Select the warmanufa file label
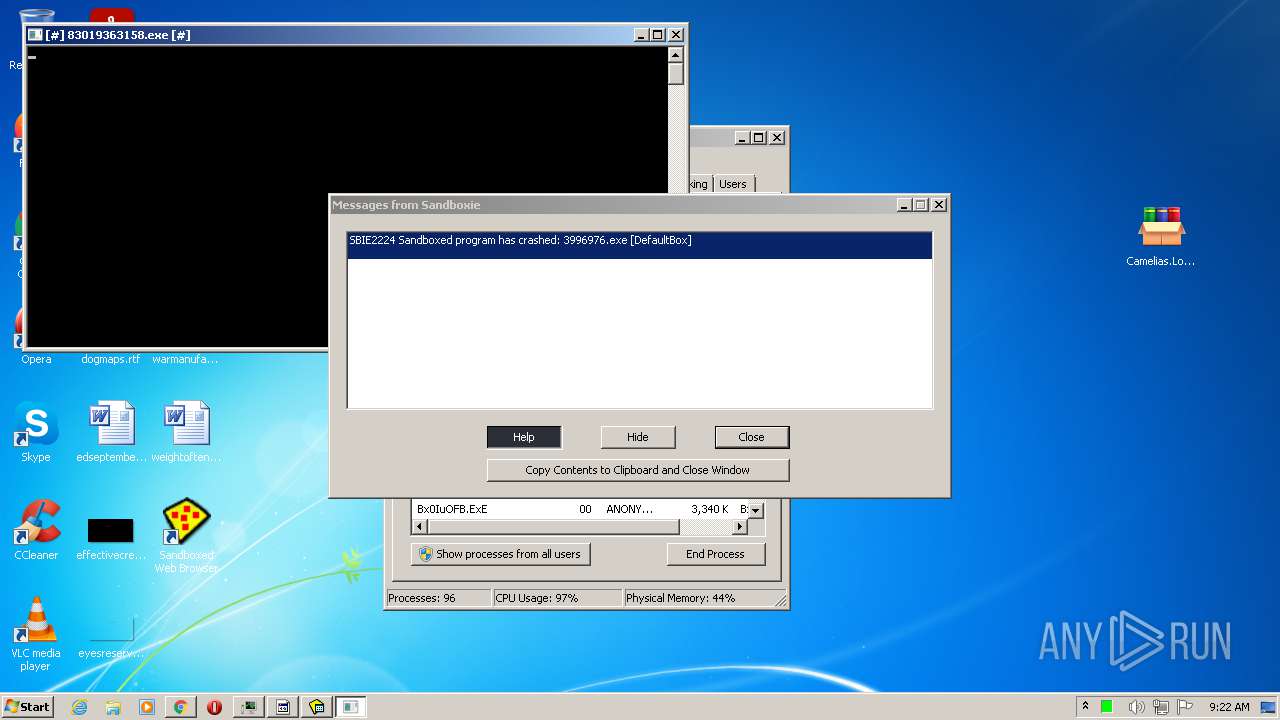This screenshot has width=1280, height=720. [x=185, y=359]
